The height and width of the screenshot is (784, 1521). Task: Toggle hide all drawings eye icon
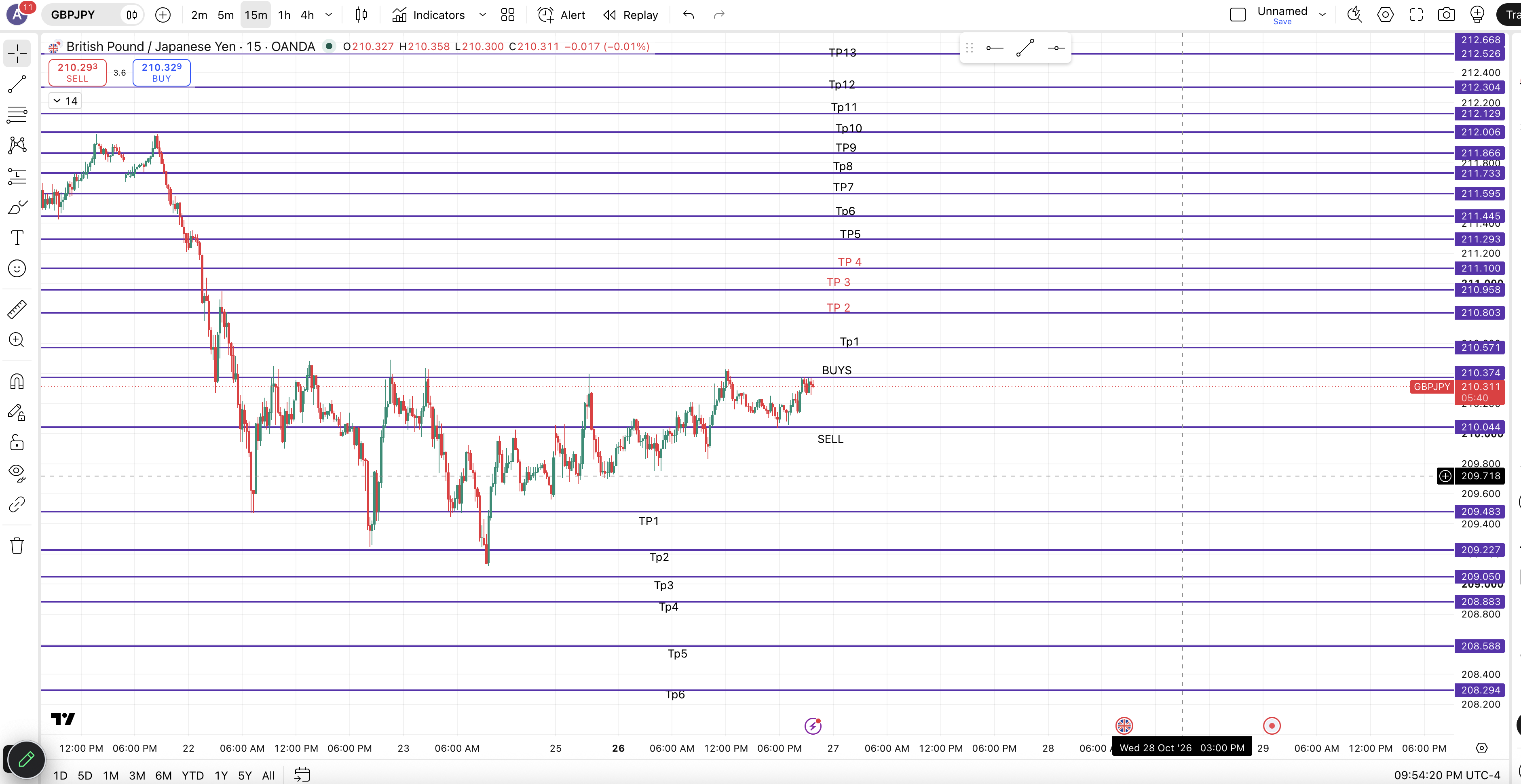point(17,473)
